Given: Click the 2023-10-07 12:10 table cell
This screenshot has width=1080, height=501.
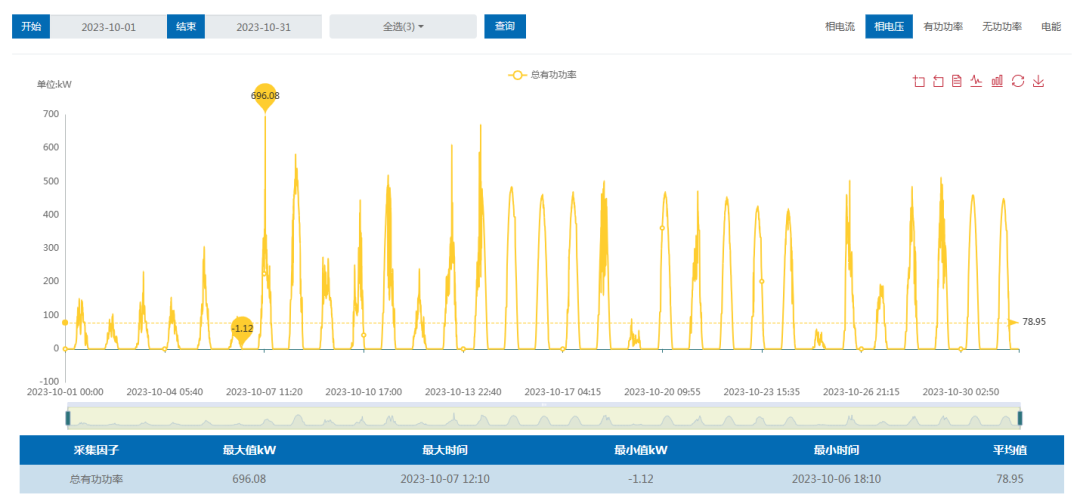Looking at the screenshot, I should tap(445, 479).
